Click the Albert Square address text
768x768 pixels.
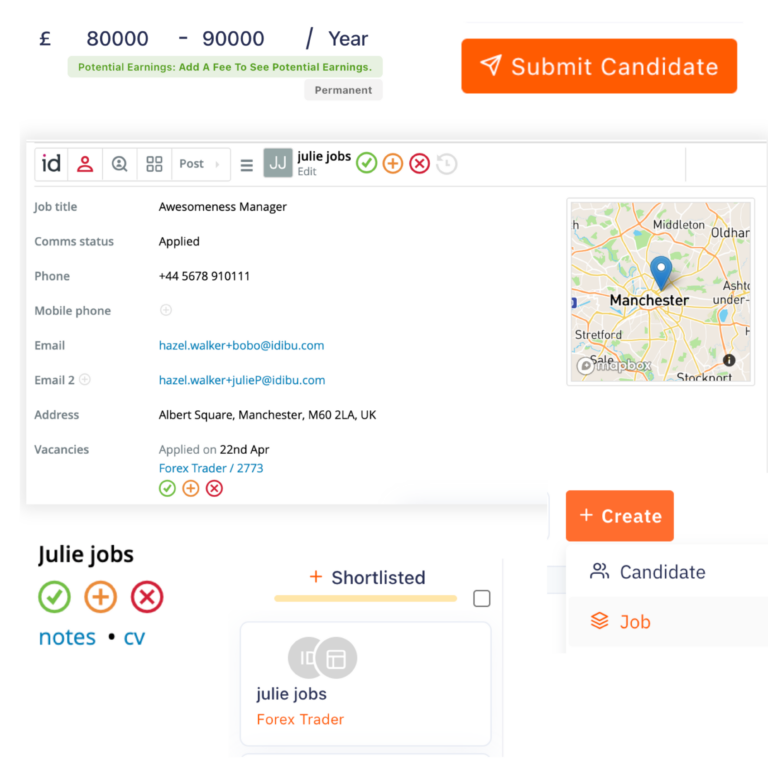tap(267, 415)
